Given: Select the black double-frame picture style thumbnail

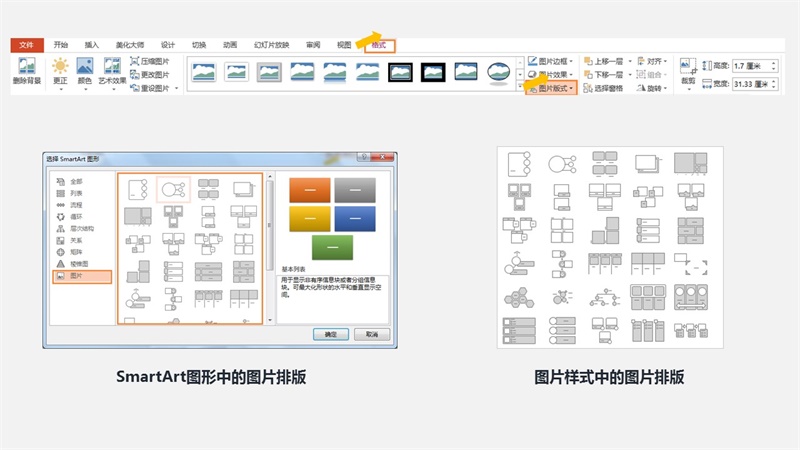Looking at the screenshot, I should pos(400,72).
